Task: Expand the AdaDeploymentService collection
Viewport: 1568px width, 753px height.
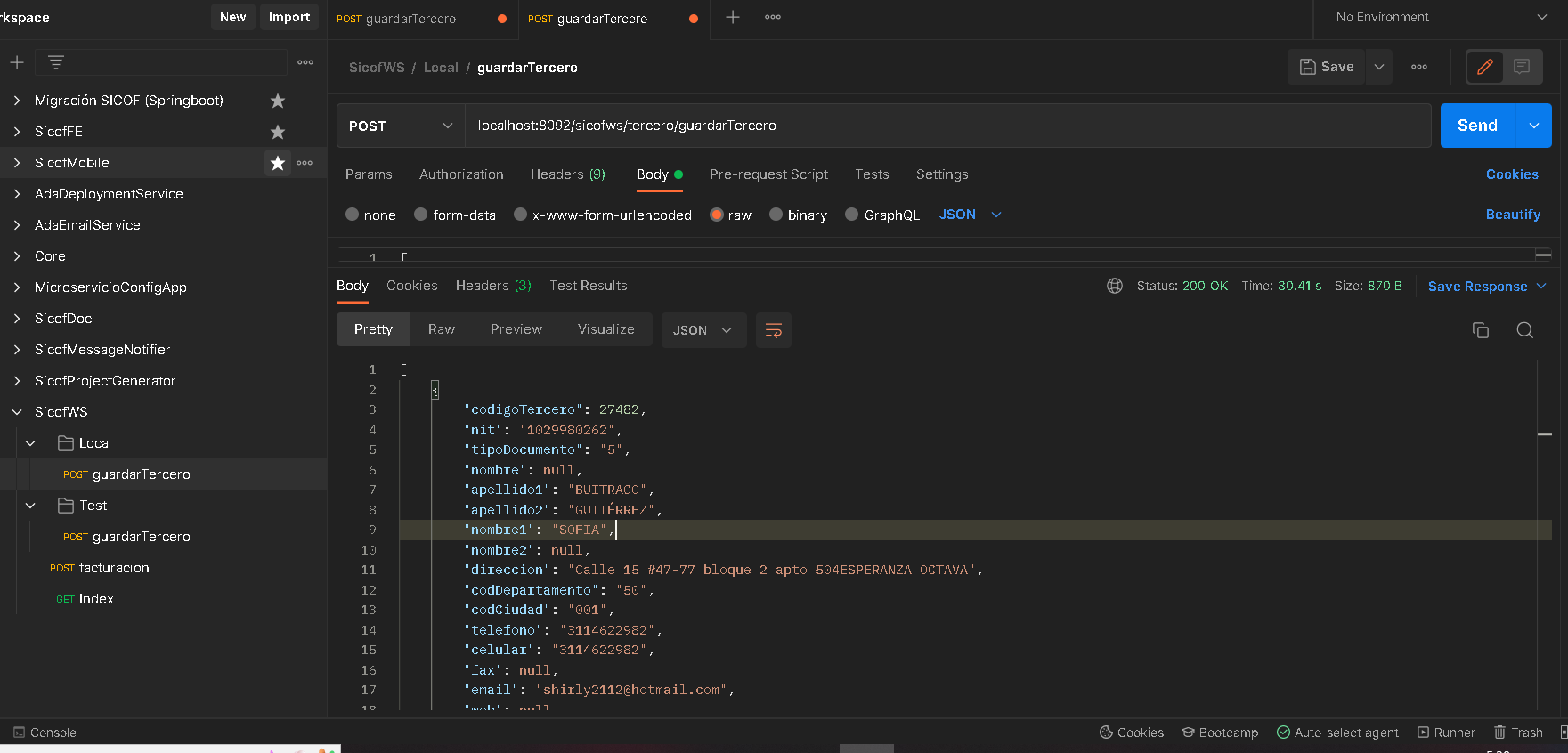Action: 17,194
